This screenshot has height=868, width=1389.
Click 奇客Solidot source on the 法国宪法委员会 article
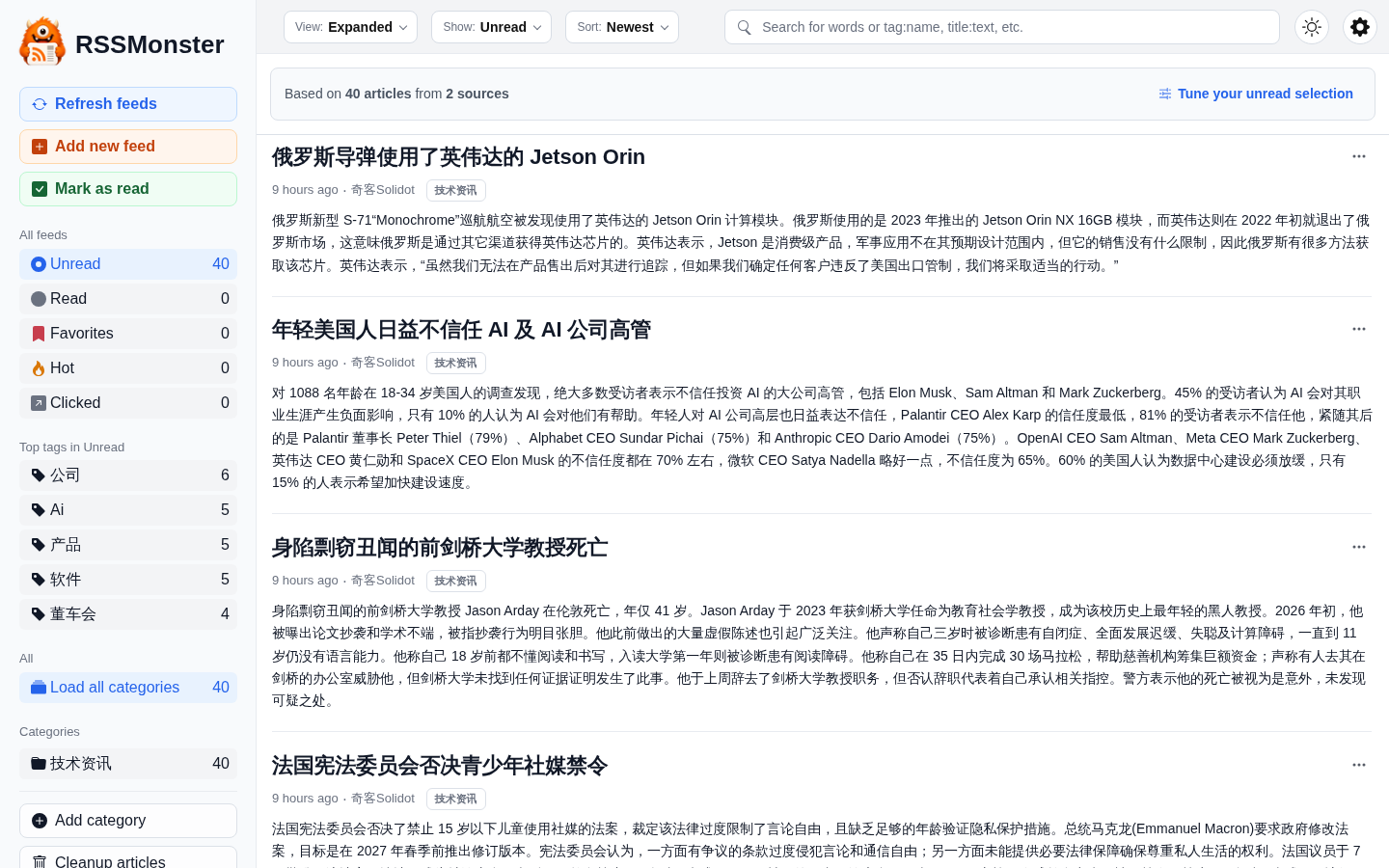pyautogui.click(x=383, y=799)
